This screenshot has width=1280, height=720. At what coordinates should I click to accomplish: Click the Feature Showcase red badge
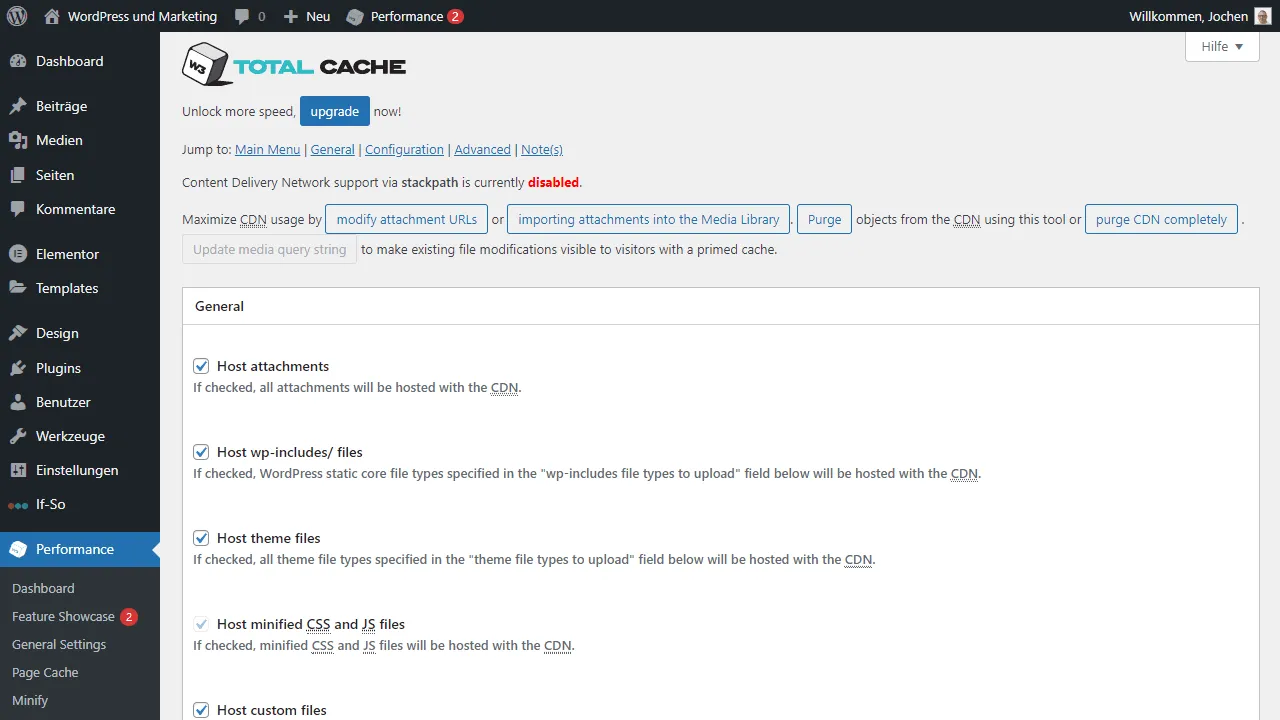click(129, 617)
